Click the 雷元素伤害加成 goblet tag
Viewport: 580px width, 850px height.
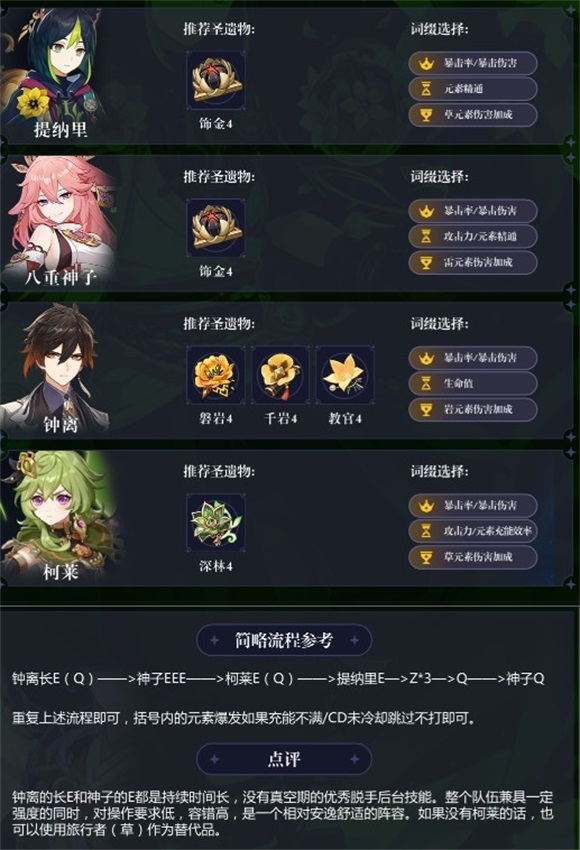(473, 262)
